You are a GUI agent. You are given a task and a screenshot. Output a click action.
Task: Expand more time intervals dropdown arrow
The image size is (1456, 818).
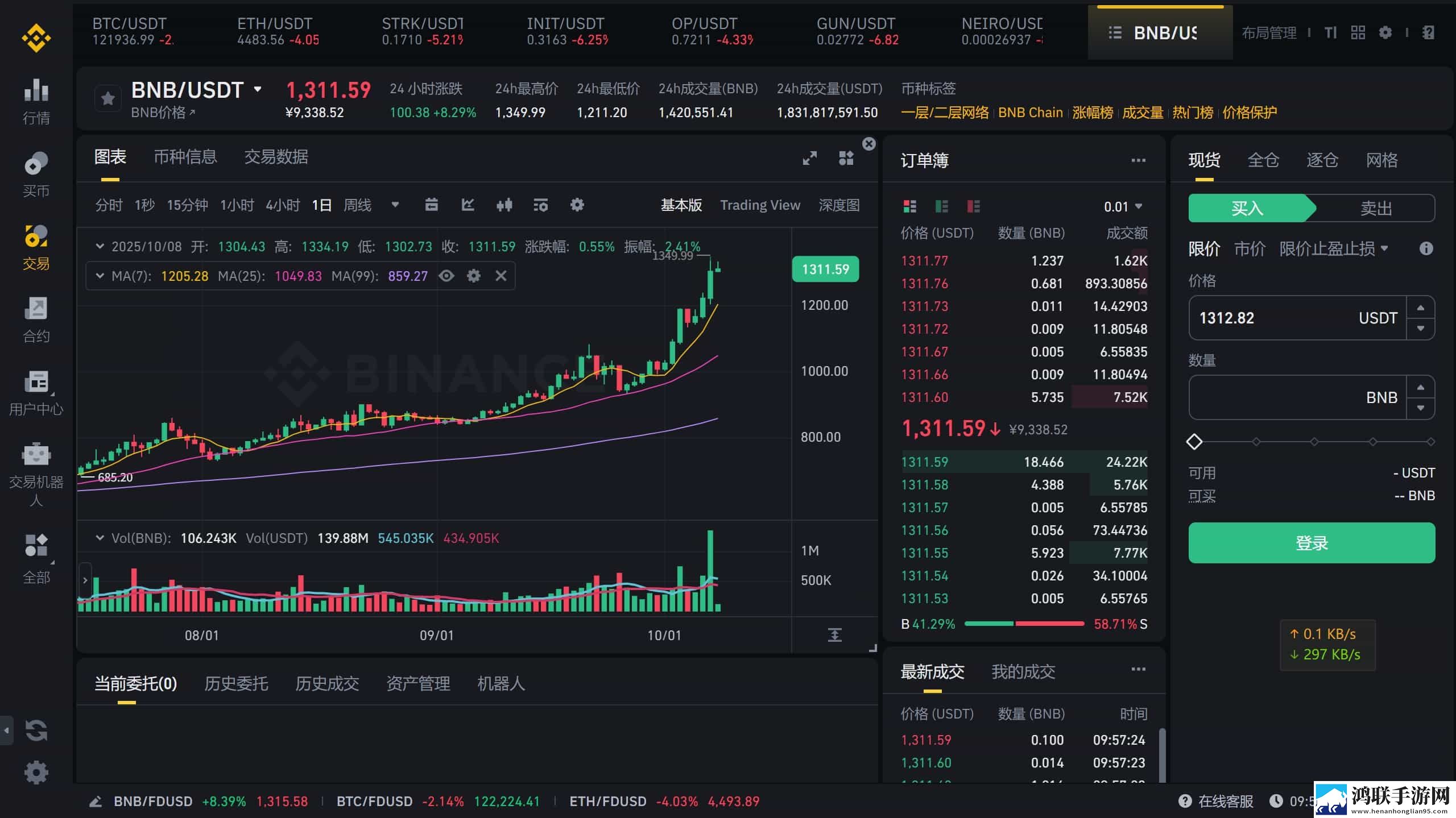(x=395, y=205)
